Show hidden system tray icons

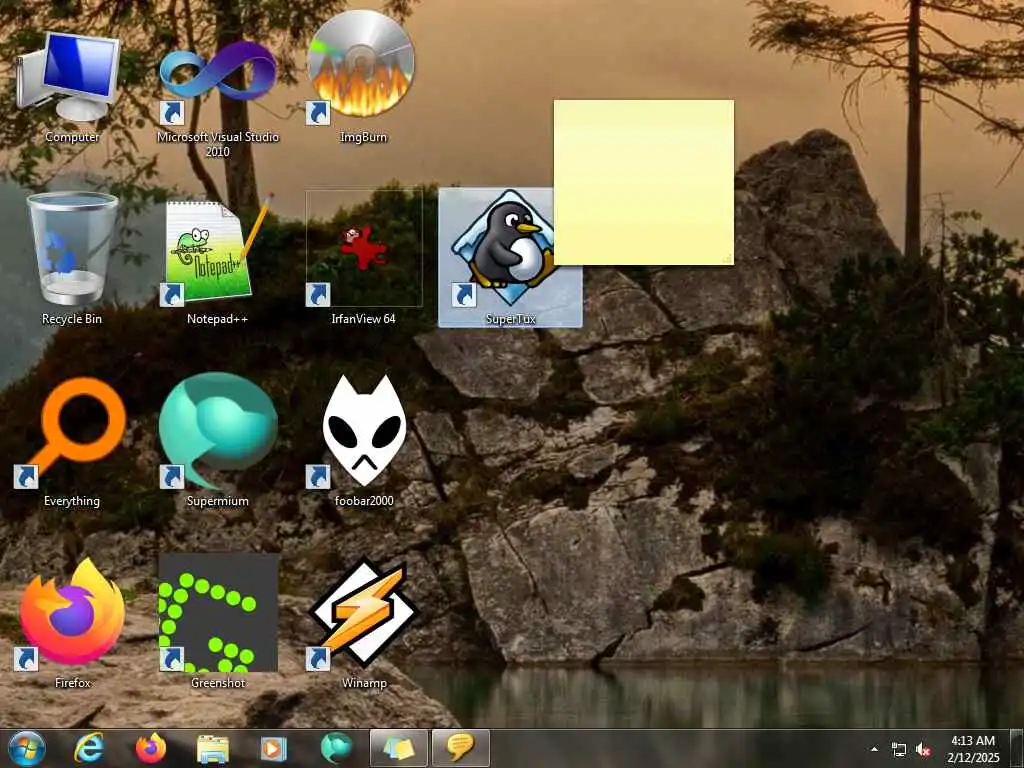tap(874, 749)
